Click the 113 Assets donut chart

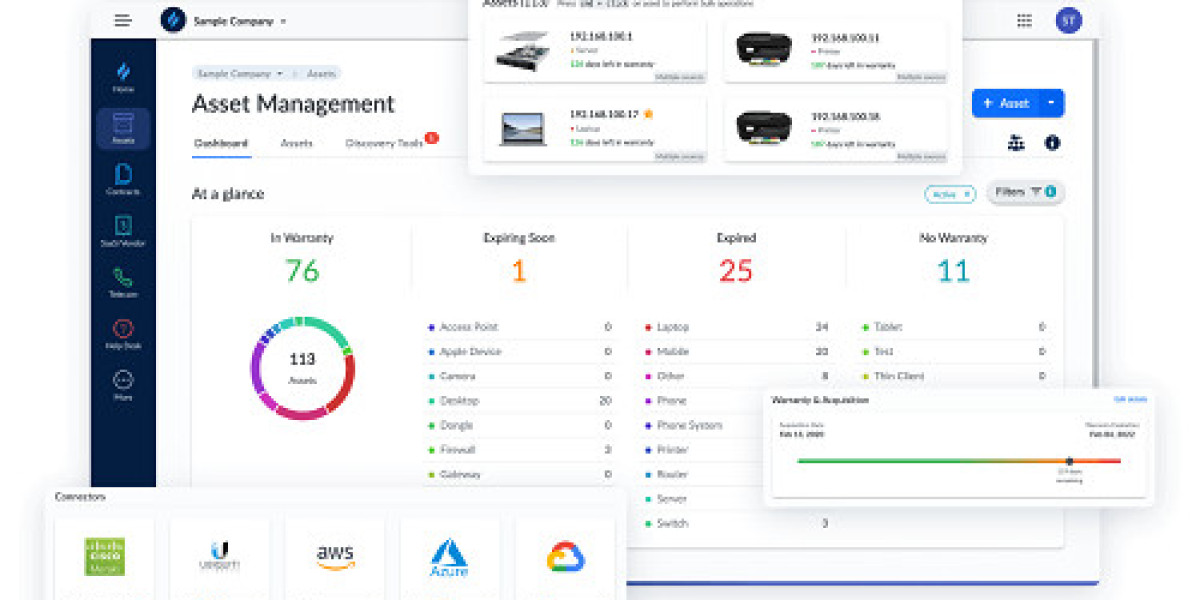coord(303,368)
